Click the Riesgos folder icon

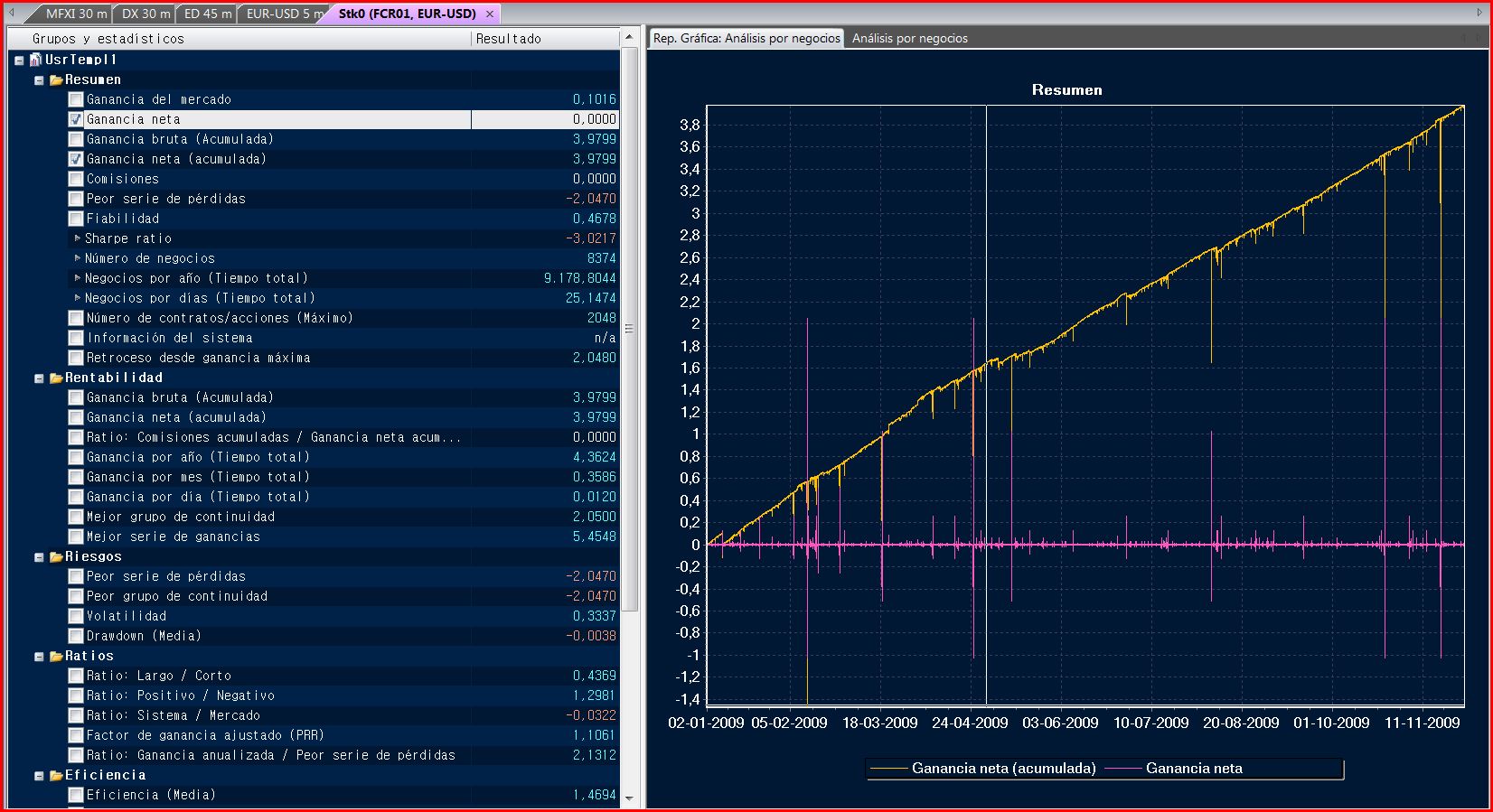coord(56,556)
